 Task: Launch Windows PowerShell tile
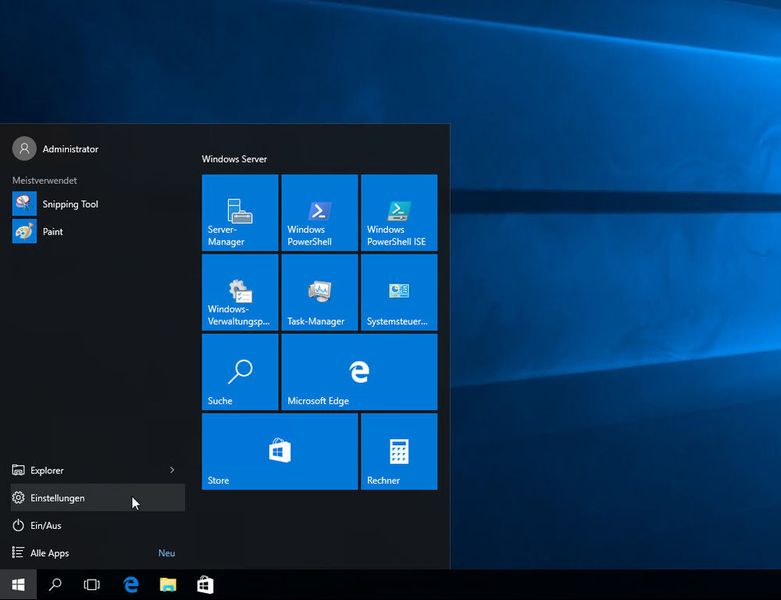[320, 213]
